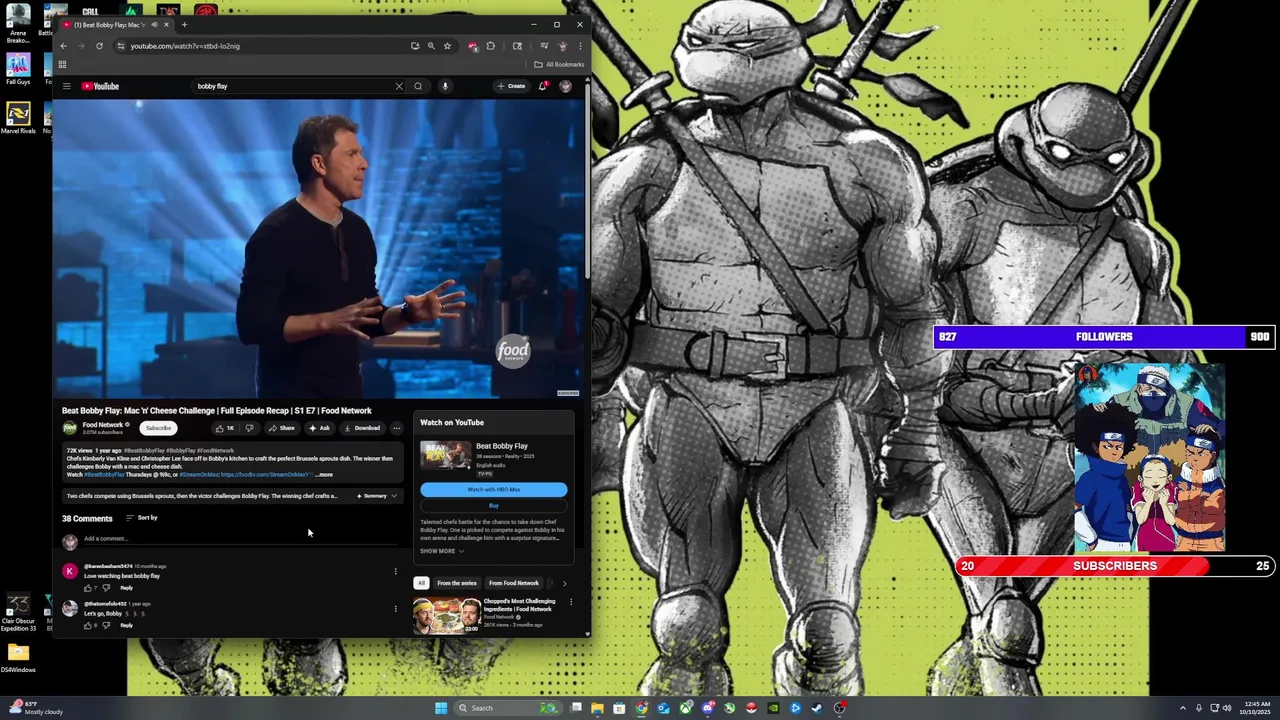Open the Chrome three-dot menu
1280x720 pixels.
point(580,46)
